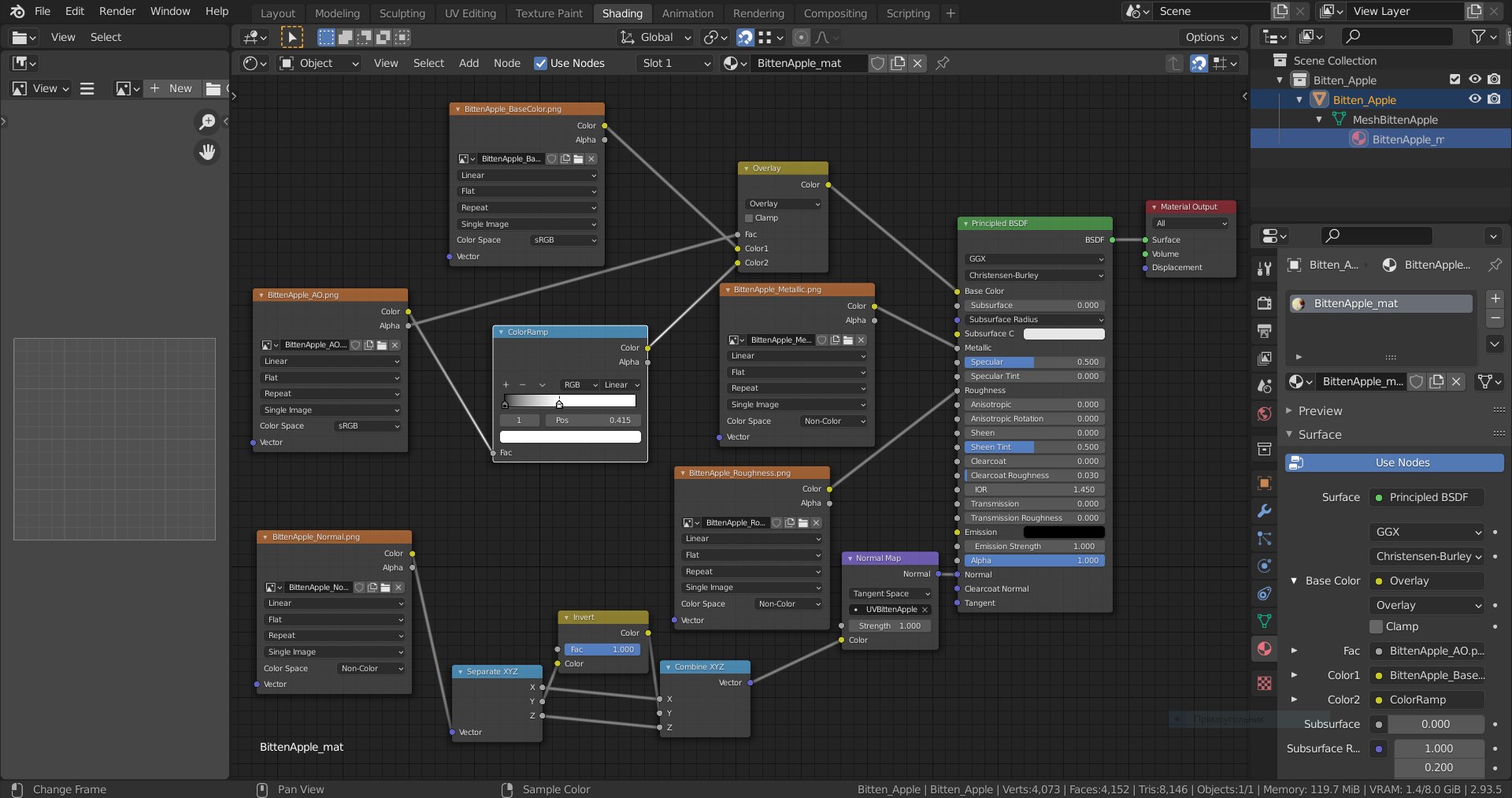The width and height of the screenshot is (1512, 798).
Task: Open the Slot 1 material slot dropdown
Action: pos(676,63)
